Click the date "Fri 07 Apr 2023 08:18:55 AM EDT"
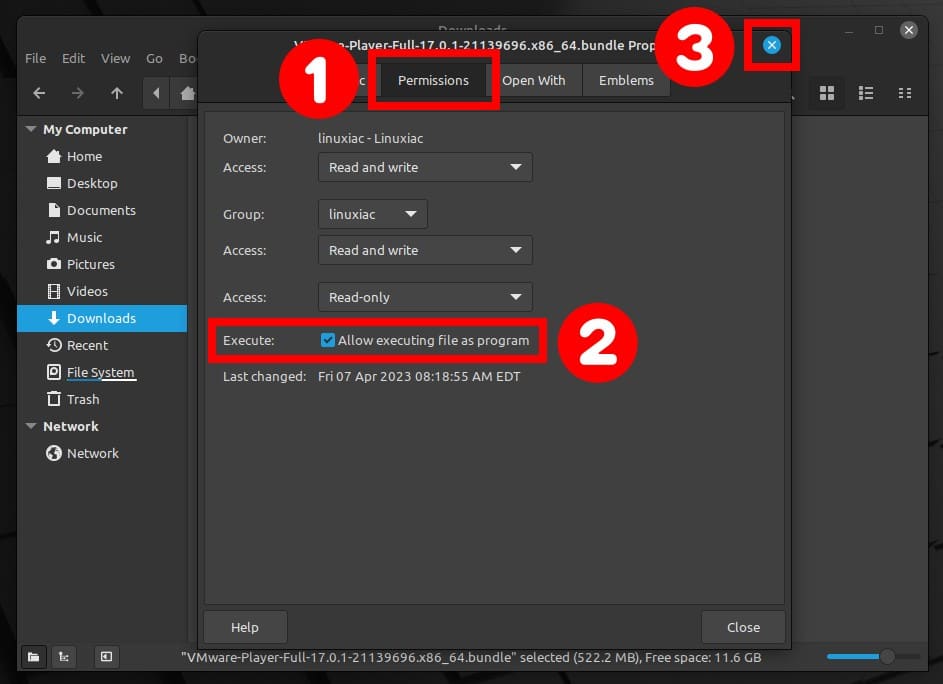This screenshot has width=943, height=684. [x=419, y=377]
